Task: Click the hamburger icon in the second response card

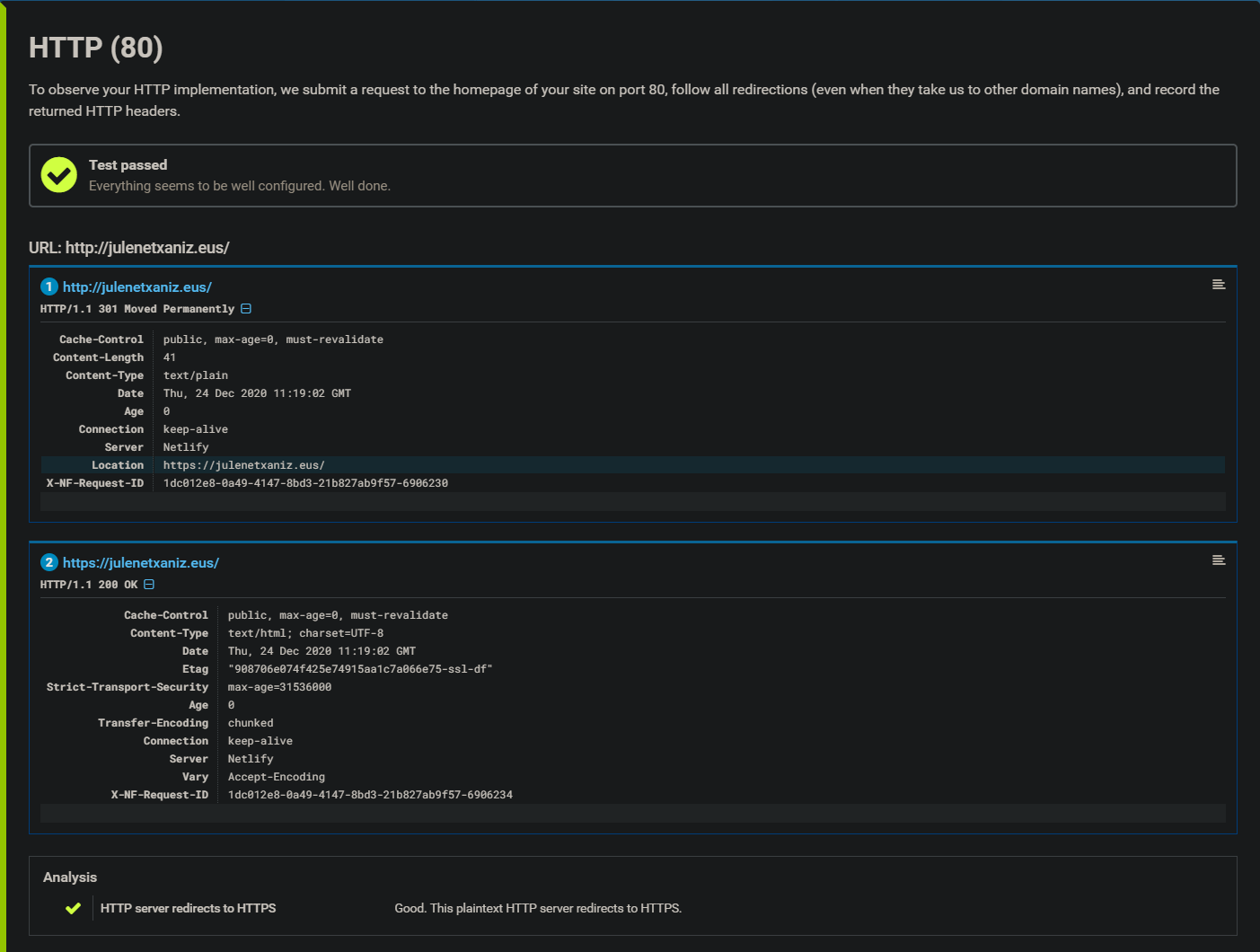Action: point(1218,560)
